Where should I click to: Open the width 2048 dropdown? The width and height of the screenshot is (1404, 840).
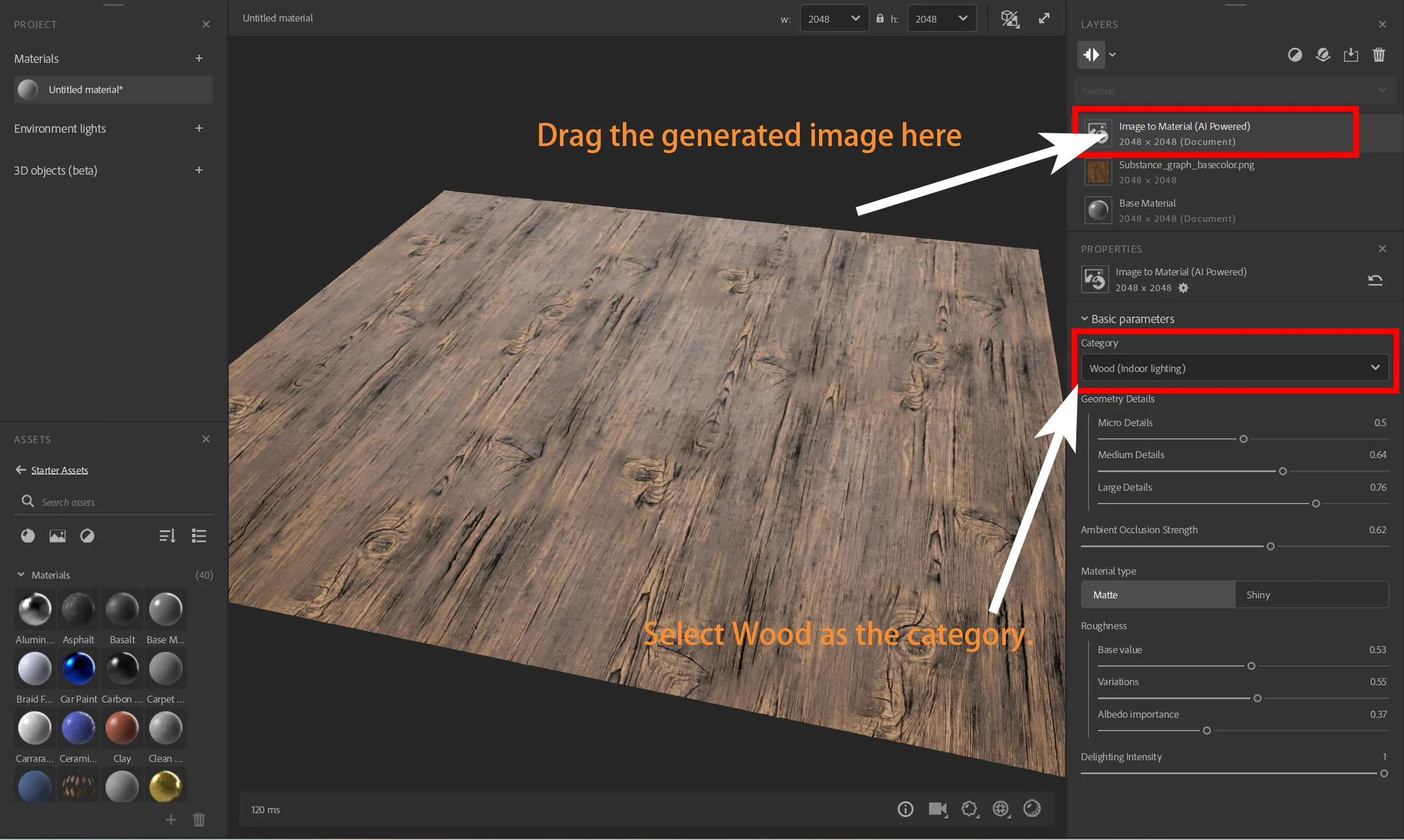coord(834,19)
